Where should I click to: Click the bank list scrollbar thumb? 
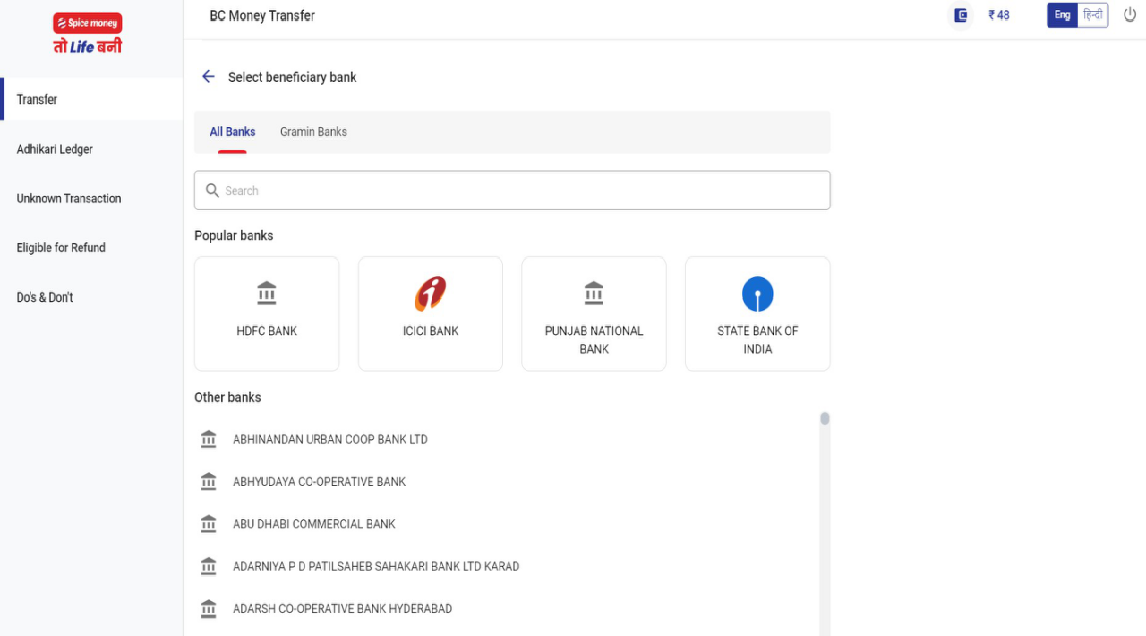tap(824, 418)
